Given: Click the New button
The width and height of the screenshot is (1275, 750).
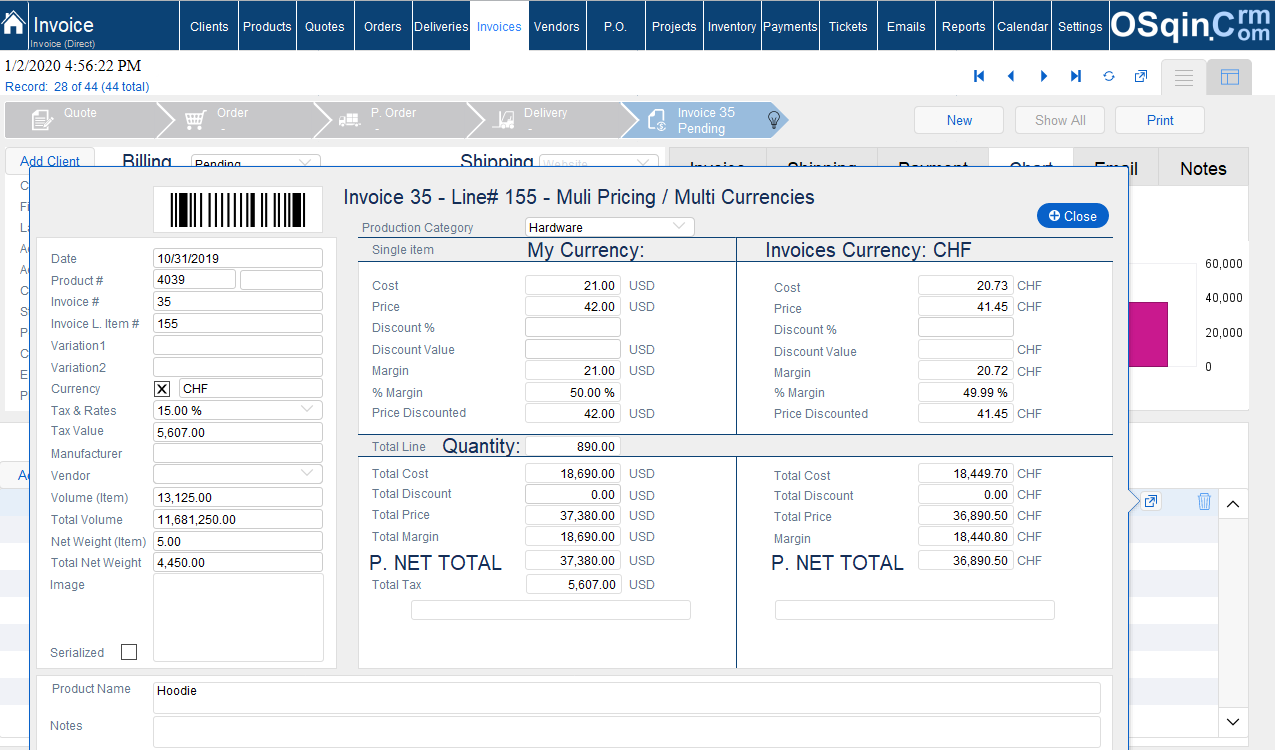Looking at the screenshot, I should 959,120.
